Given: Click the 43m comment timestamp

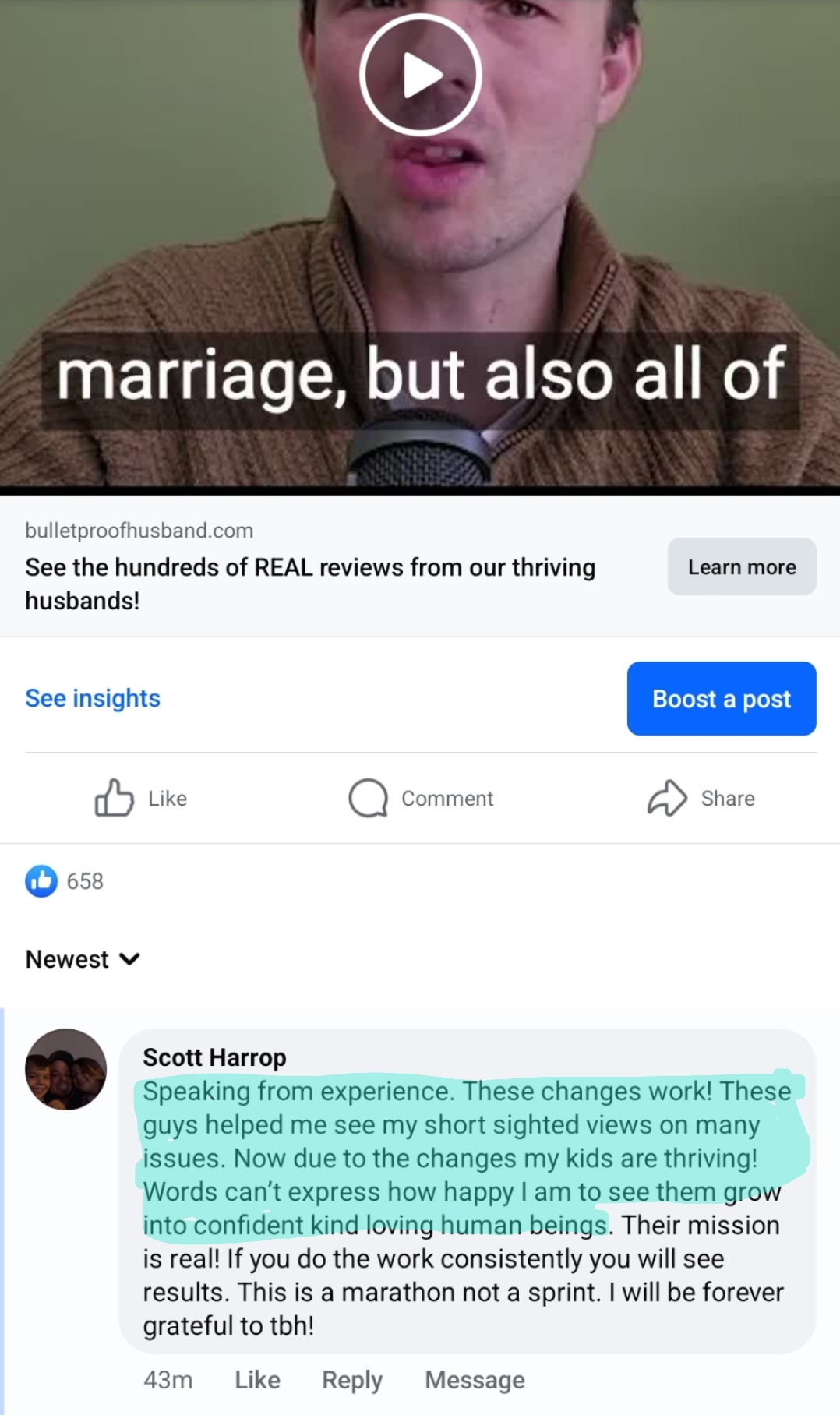Looking at the screenshot, I should pyautogui.click(x=168, y=1380).
